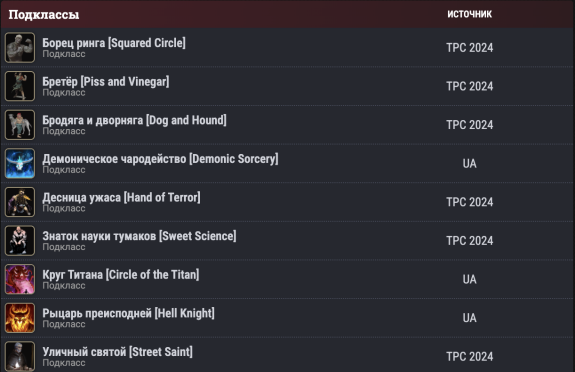
Task: Open Бродяга и дворняга [Dog and Hound]
Action: [134, 120]
